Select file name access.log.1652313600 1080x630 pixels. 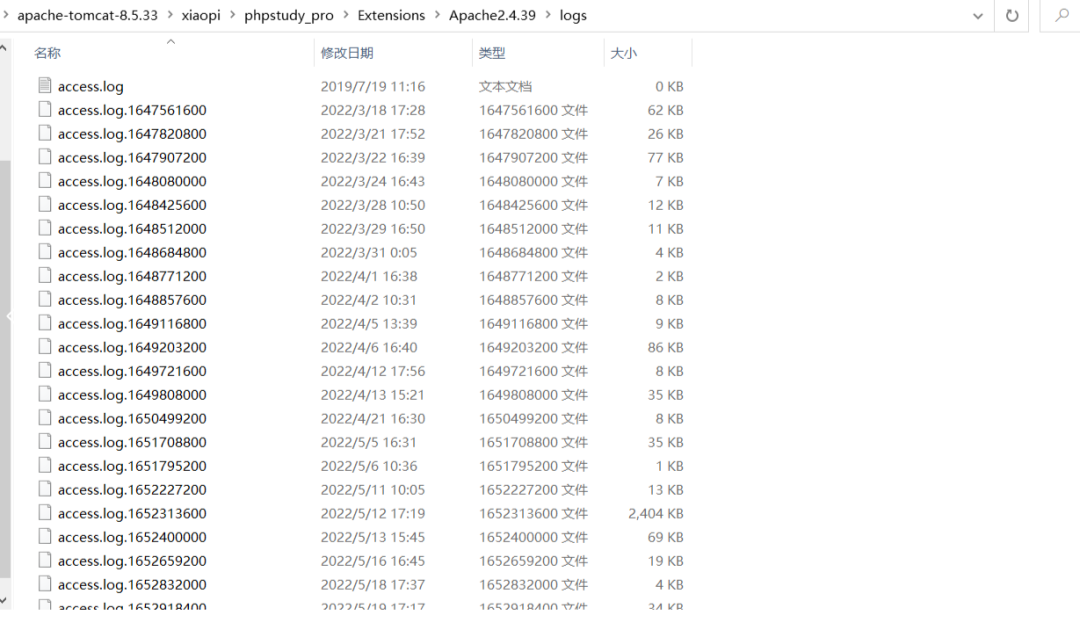tap(132, 514)
